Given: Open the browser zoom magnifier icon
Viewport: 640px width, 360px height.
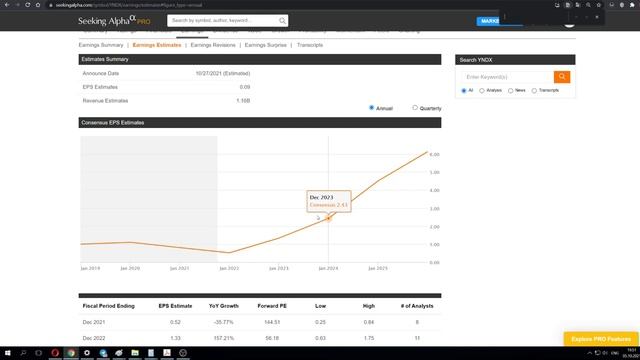Looking at the screenshot, I should [588, 5].
